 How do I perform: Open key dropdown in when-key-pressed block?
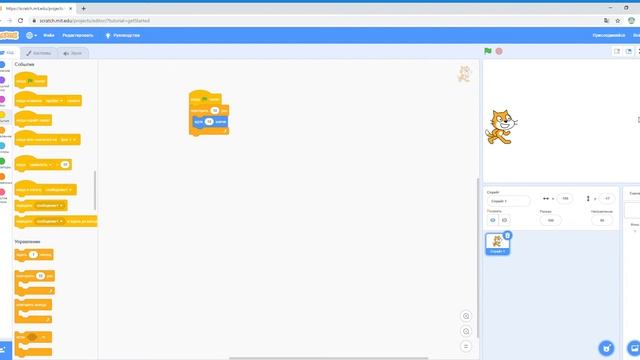[54, 100]
